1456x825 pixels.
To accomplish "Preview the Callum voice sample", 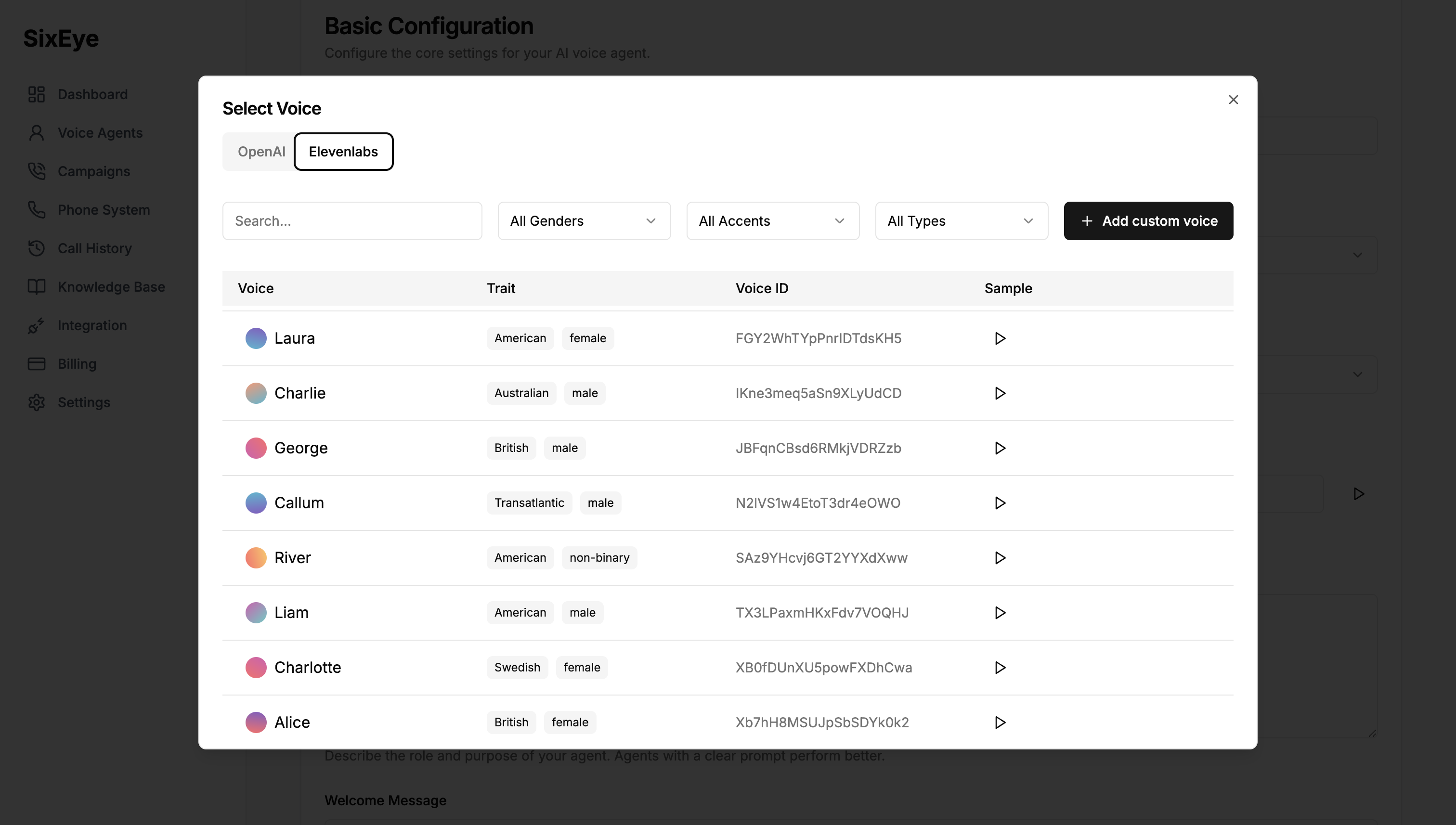I will click(1000, 503).
